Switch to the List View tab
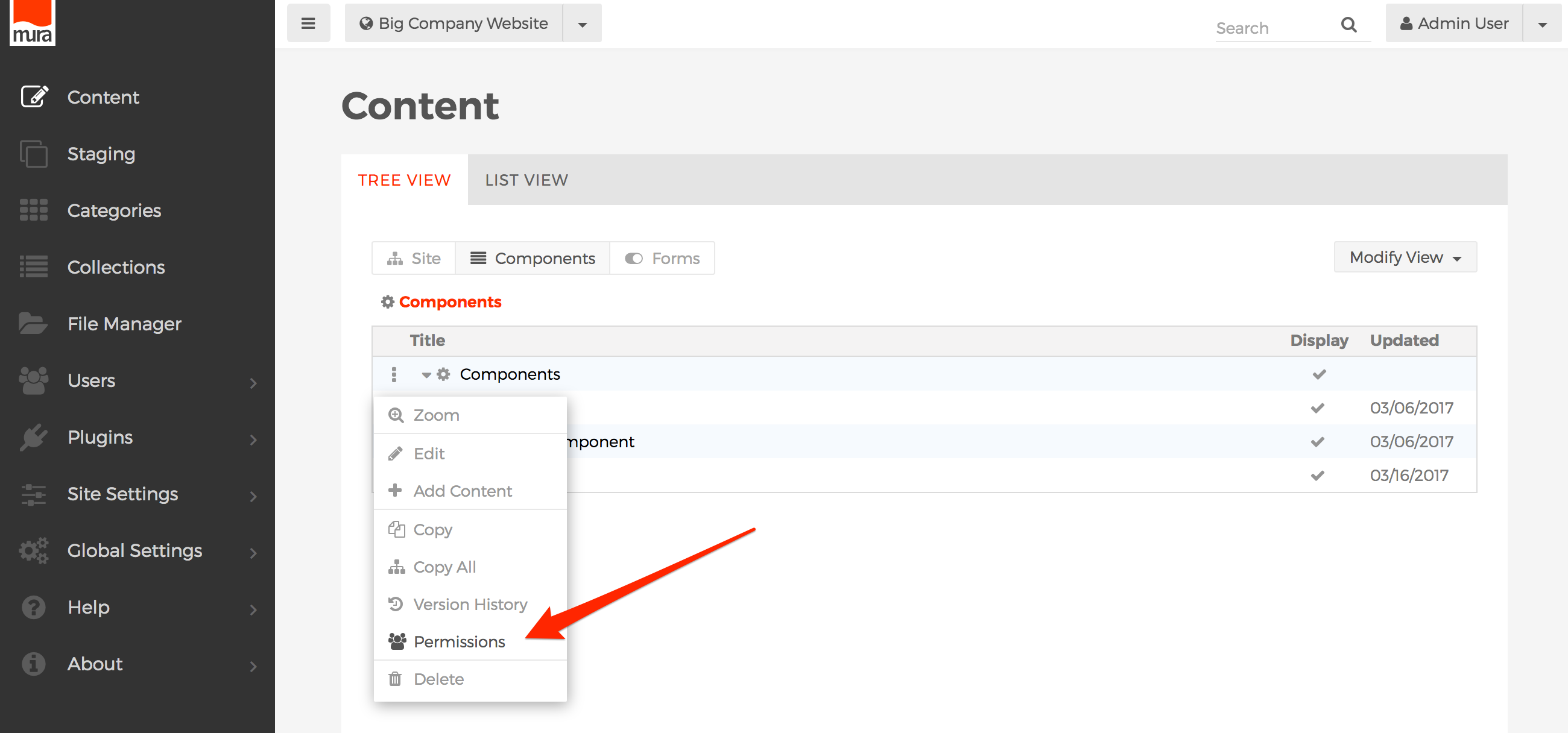1568x733 pixels. [526, 180]
